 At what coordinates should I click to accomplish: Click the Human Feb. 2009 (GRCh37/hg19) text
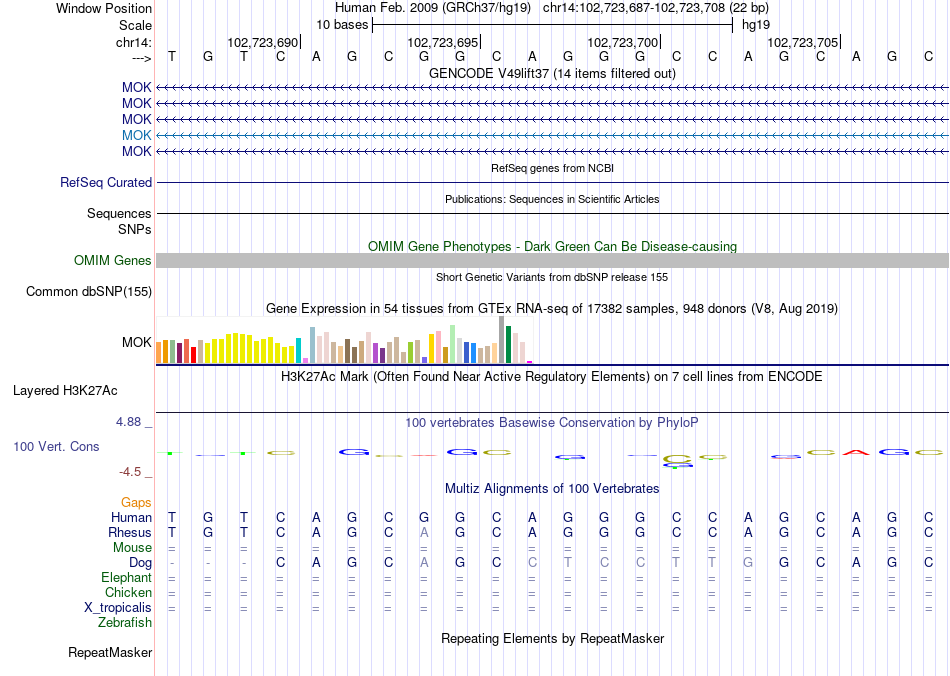433,8
